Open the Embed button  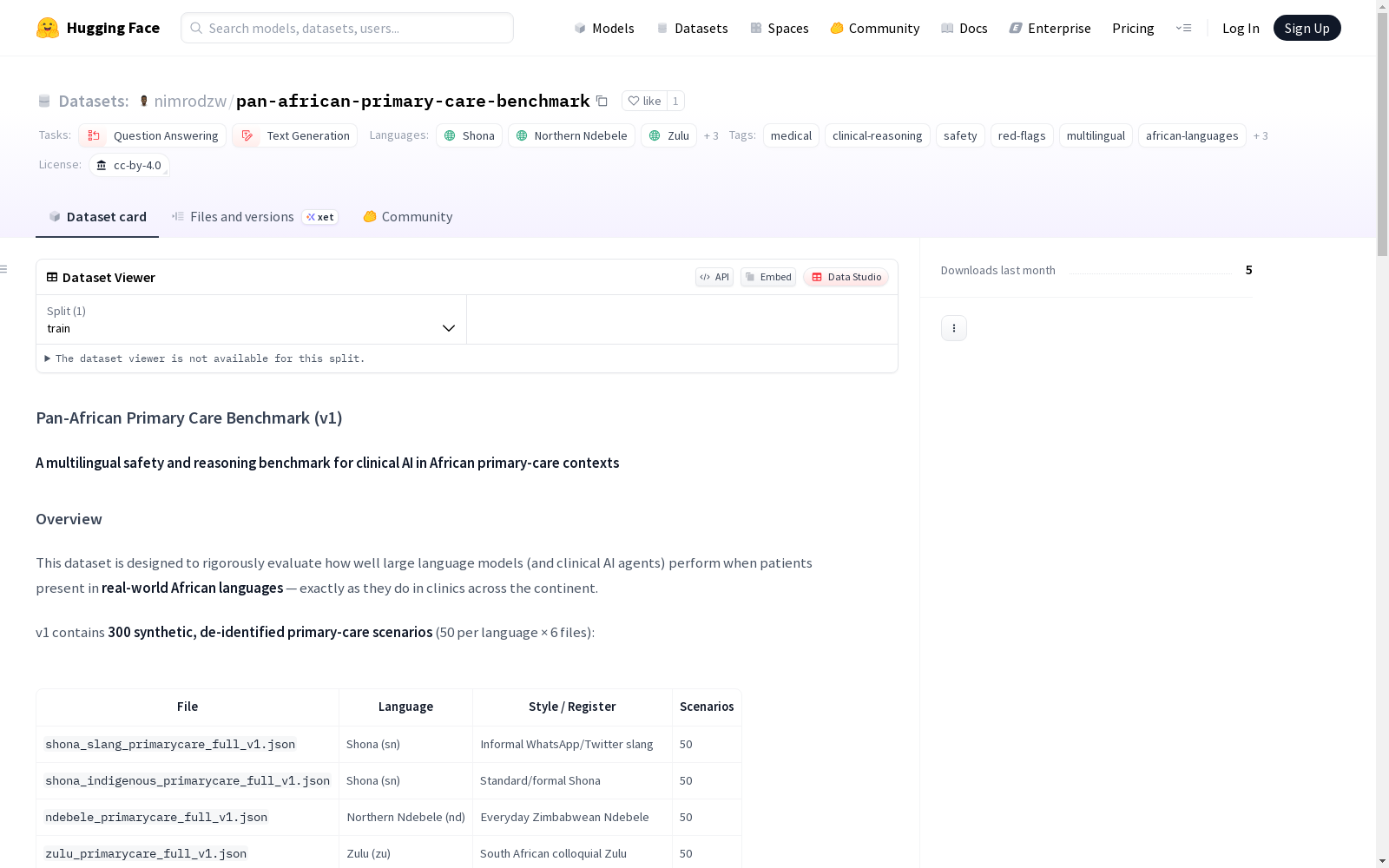click(768, 277)
